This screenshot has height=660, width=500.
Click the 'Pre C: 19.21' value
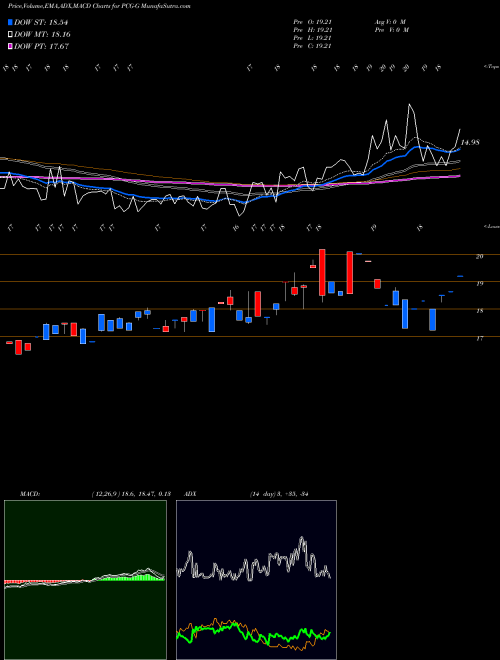[x=312, y=46]
